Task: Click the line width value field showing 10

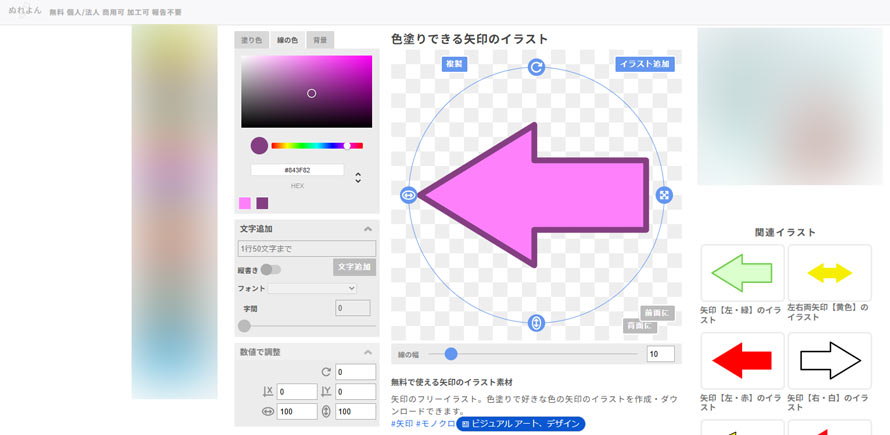Action: click(661, 354)
